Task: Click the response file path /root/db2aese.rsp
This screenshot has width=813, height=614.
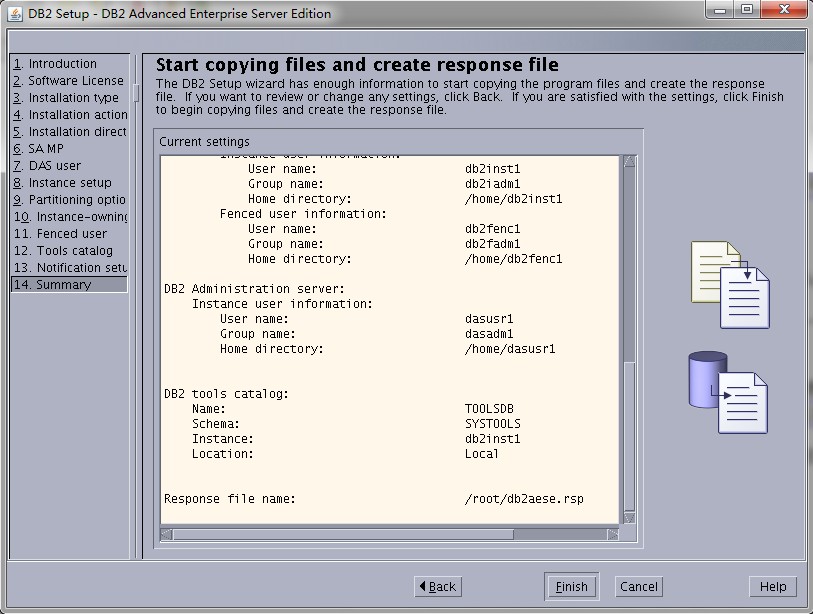Action: pos(524,499)
